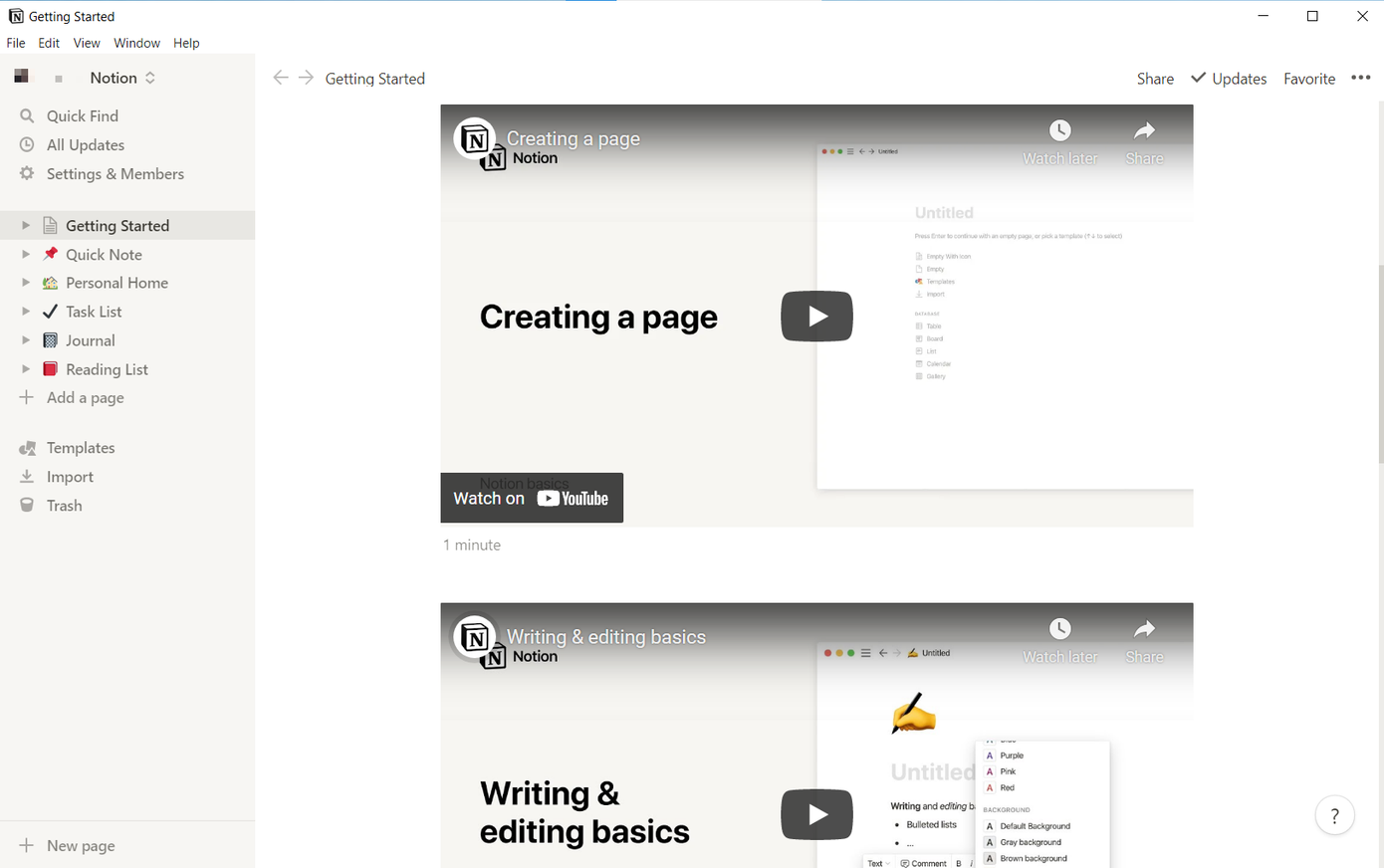Screen dimensions: 1384x868
Task: Expand the Reading List page toggle
Action: pos(26,369)
